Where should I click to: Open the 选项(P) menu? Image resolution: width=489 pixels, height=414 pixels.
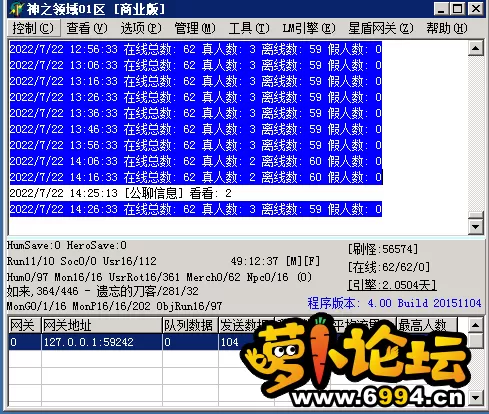(141, 28)
